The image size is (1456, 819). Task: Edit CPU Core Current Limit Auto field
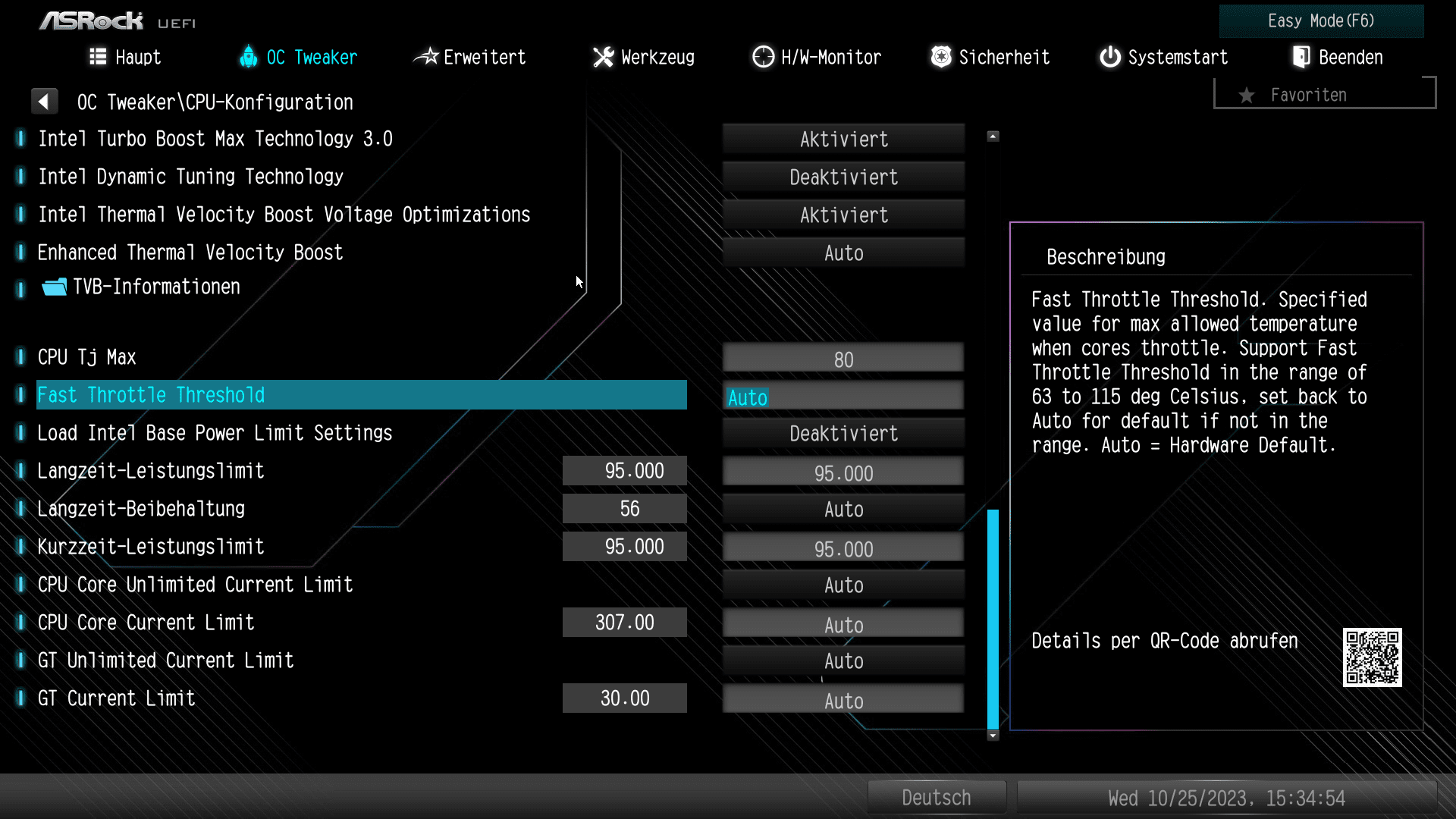click(843, 623)
